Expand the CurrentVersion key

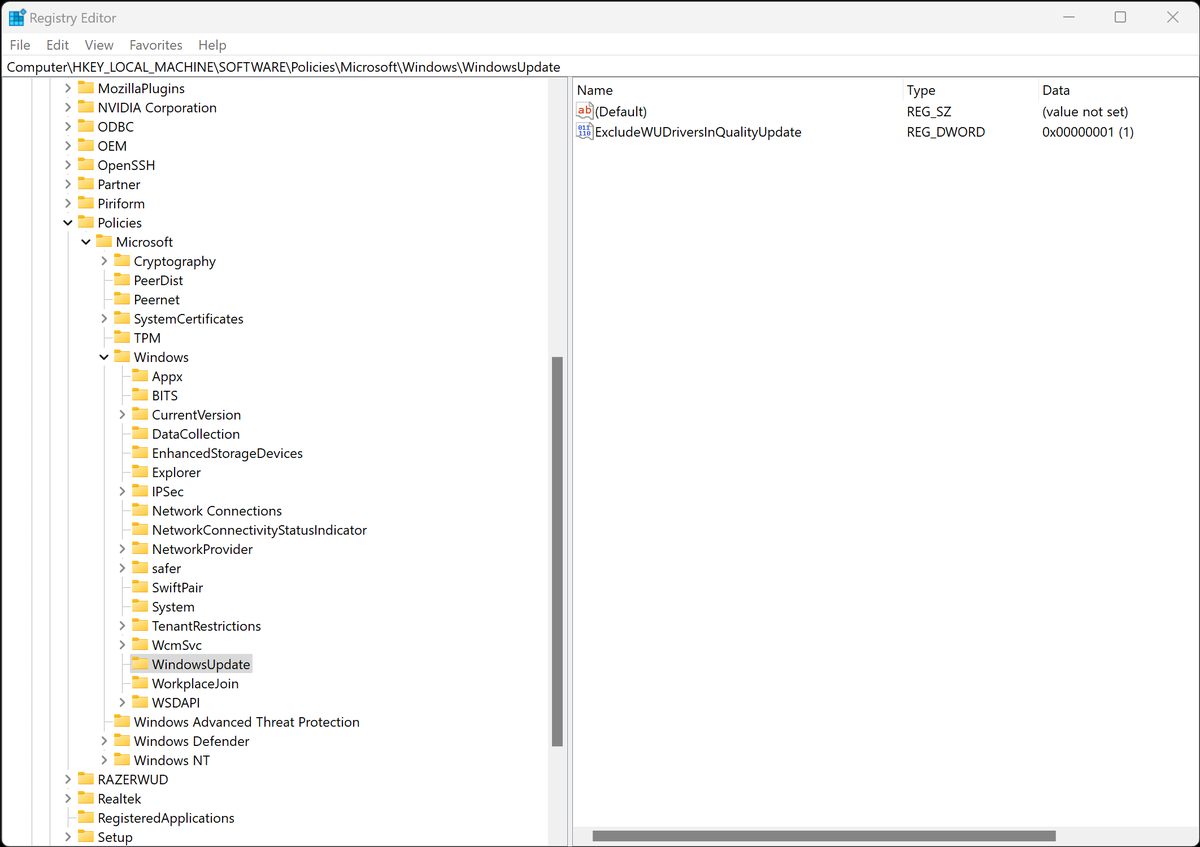[122, 414]
